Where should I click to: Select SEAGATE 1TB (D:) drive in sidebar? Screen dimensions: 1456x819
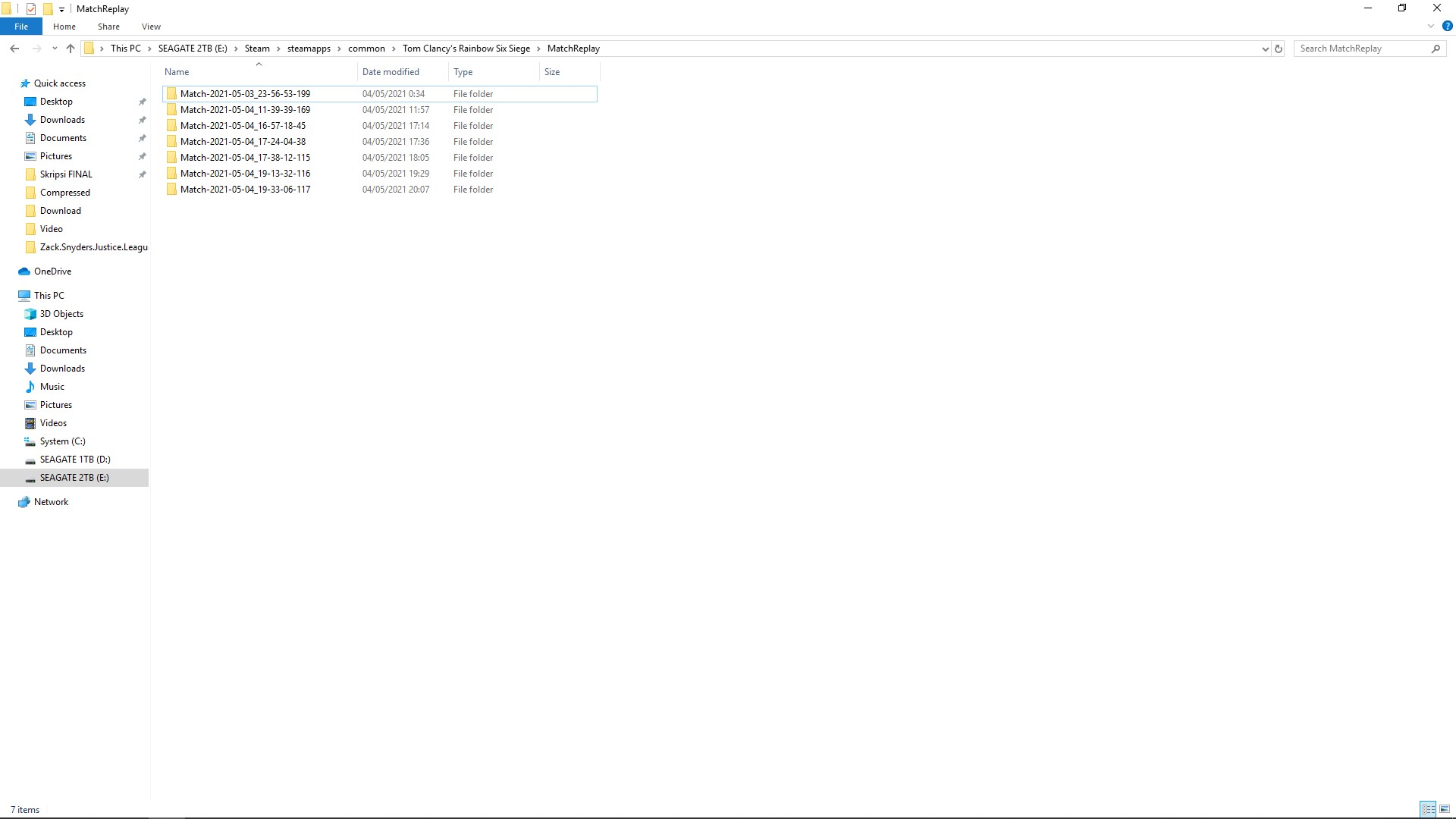(75, 460)
